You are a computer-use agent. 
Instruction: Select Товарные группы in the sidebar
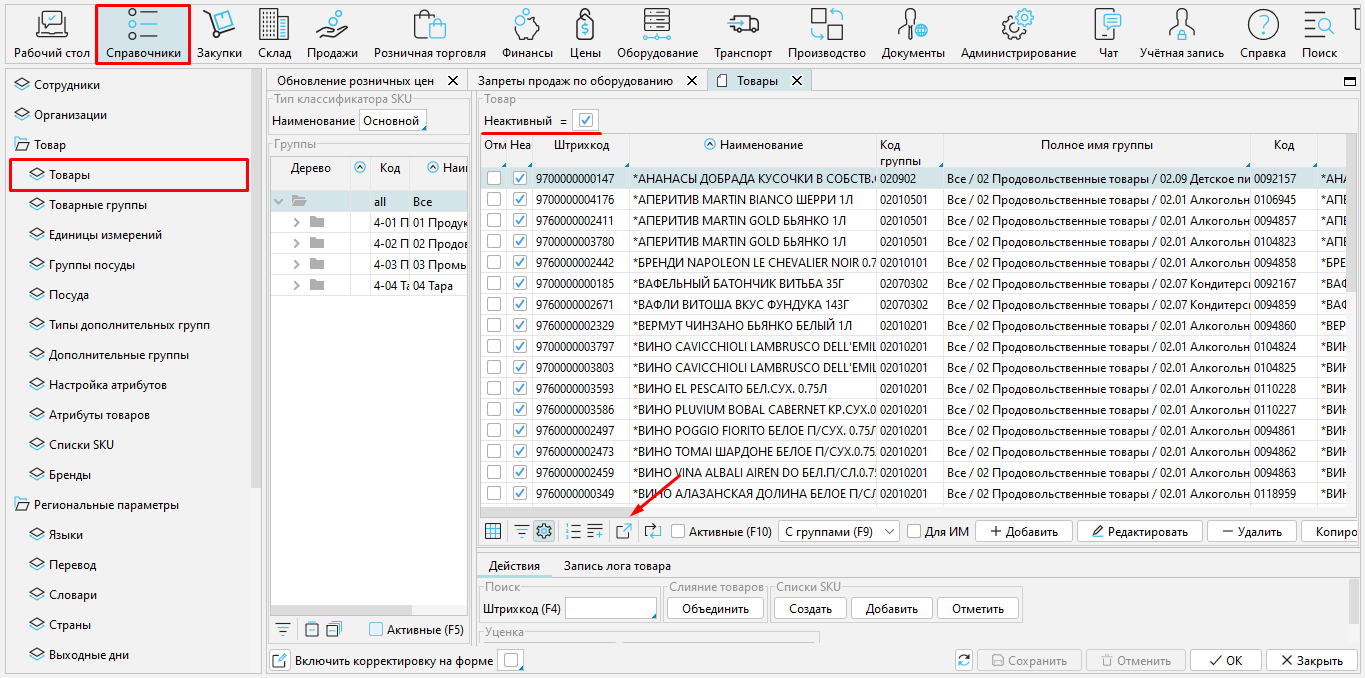coord(98,205)
